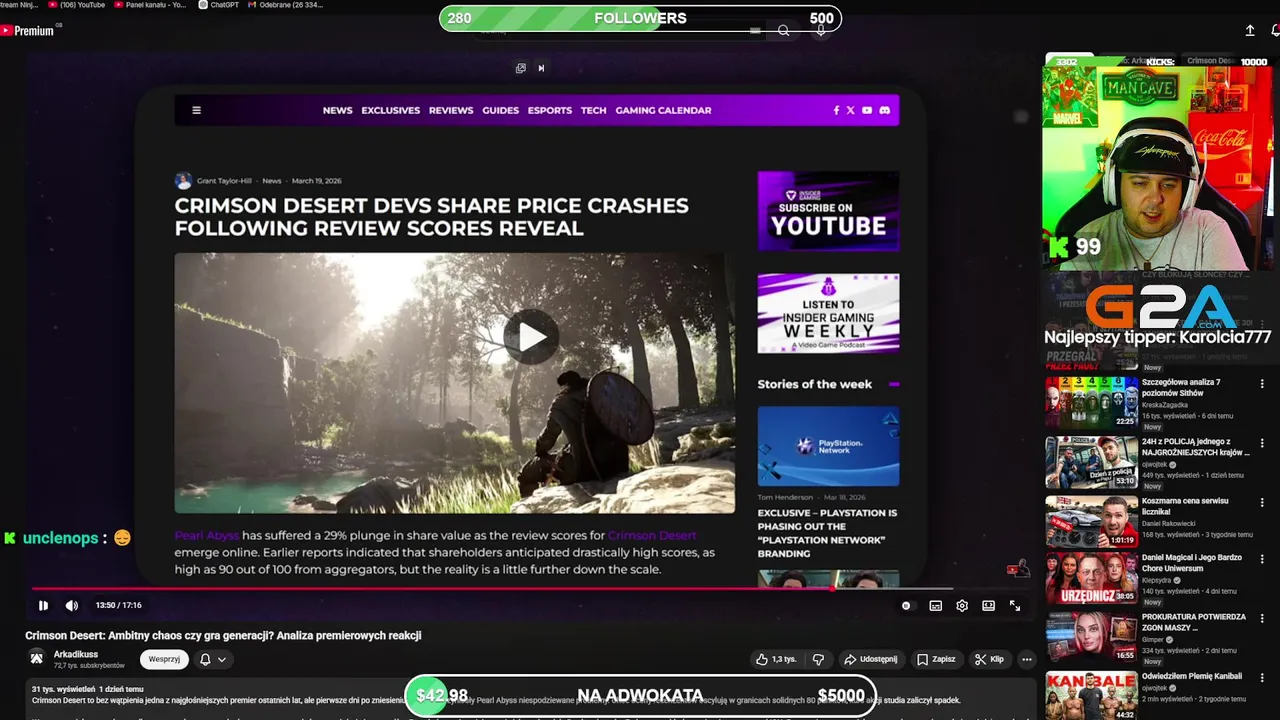1280x720 pixels.
Task: Switch to theater mode in the player
Action: (x=988, y=605)
